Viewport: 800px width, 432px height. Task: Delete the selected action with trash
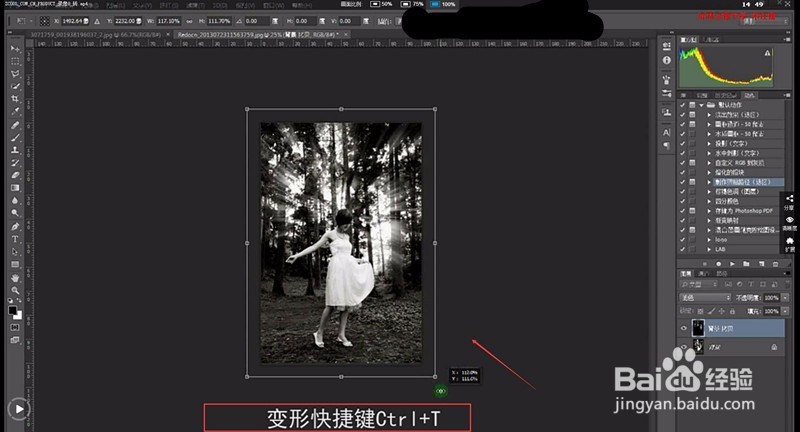coord(776,264)
